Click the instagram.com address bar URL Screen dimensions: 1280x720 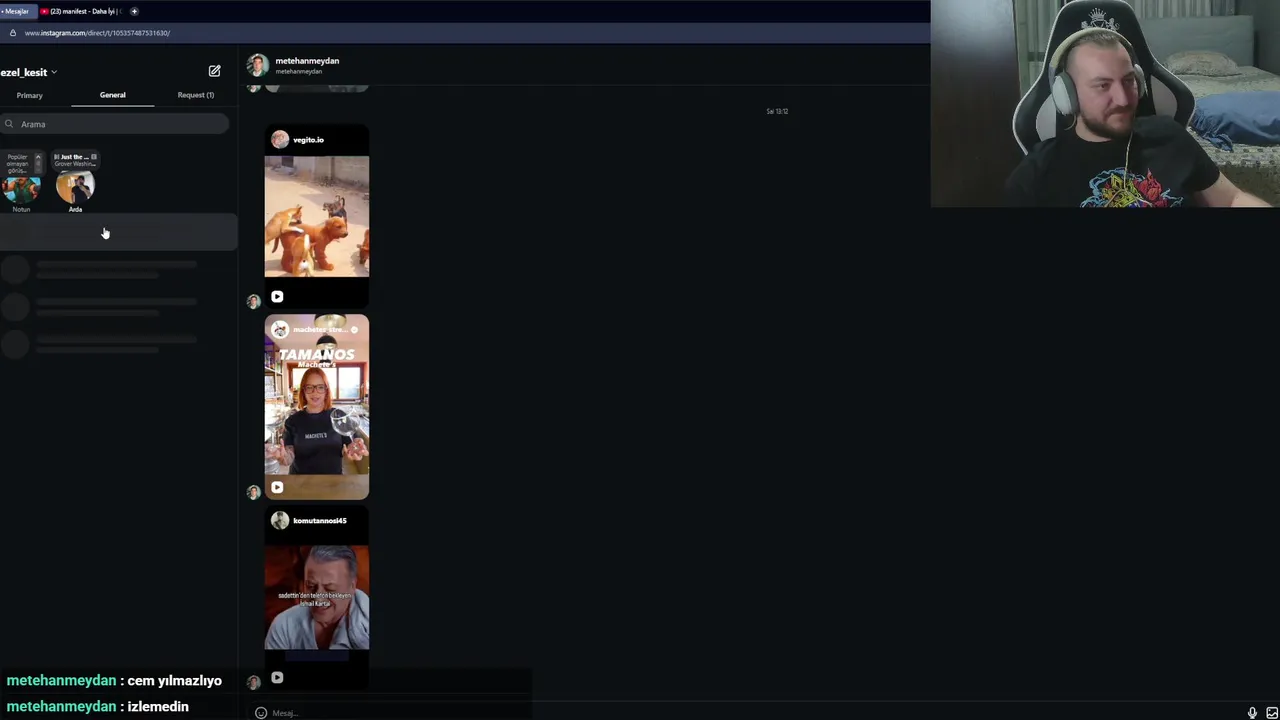point(97,33)
